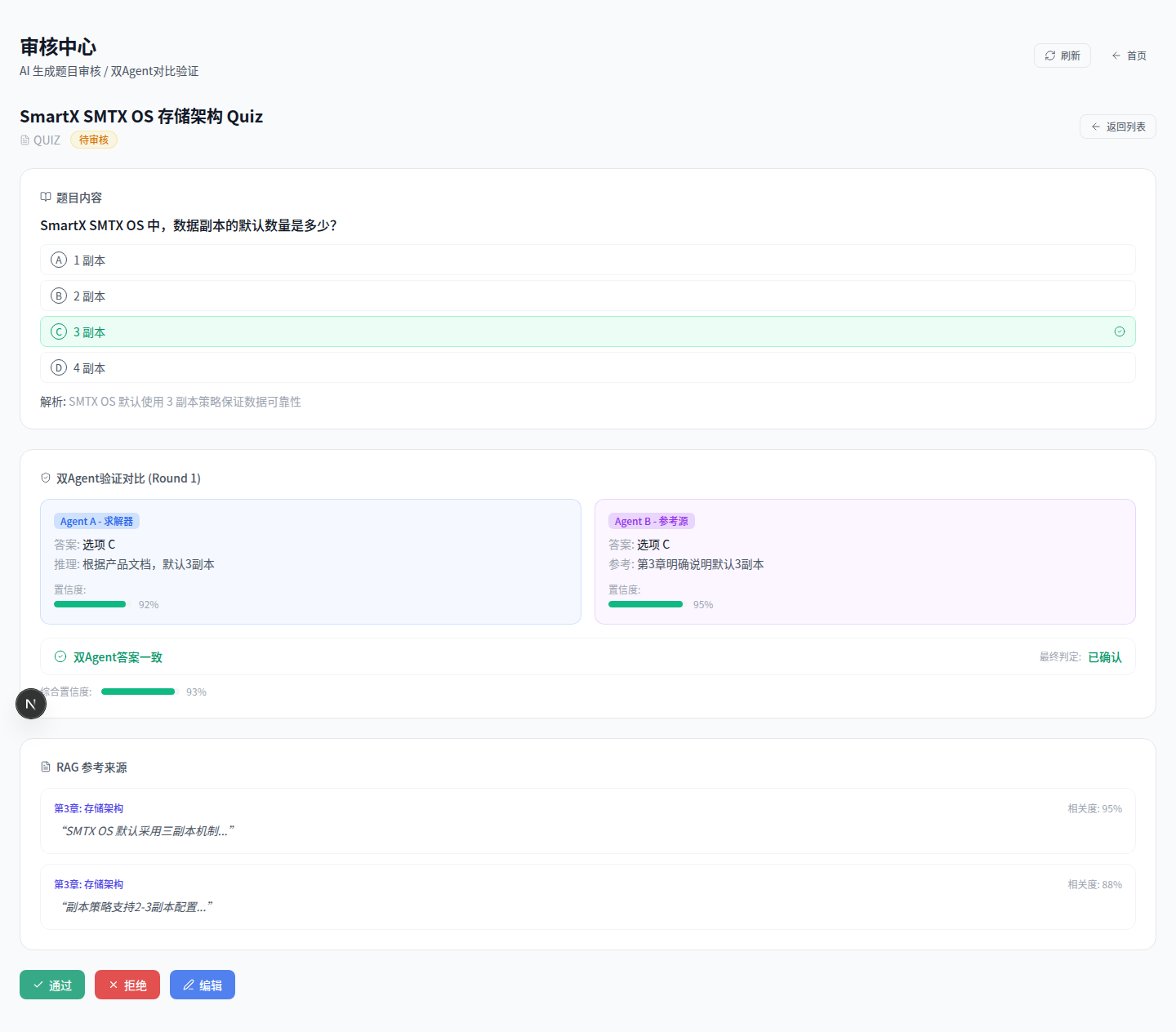This screenshot has height=1032, width=1176.
Task: Click the file icon next to QUIZ label
Action: pos(25,140)
